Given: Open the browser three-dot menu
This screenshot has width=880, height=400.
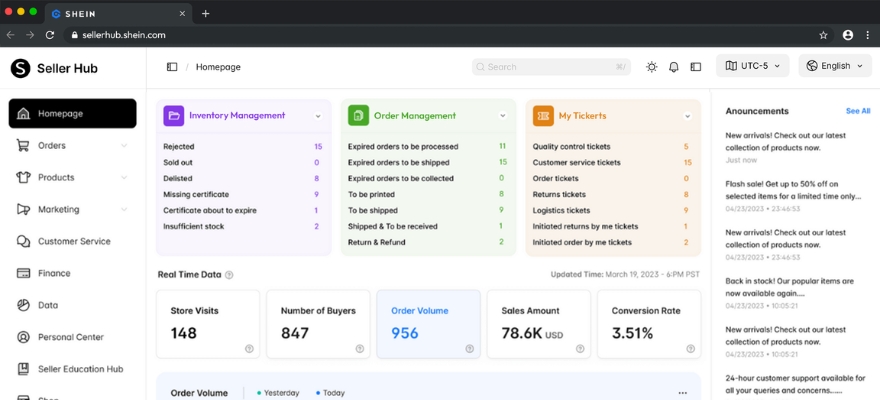Looking at the screenshot, I should click(867, 35).
